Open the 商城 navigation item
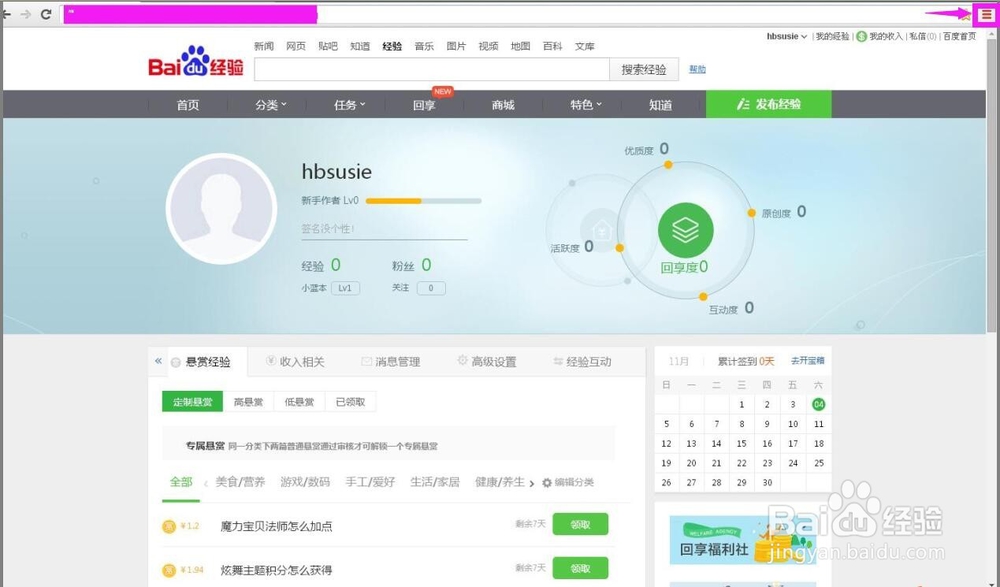The height and width of the screenshot is (587, 1000). [x=503, y=105]
